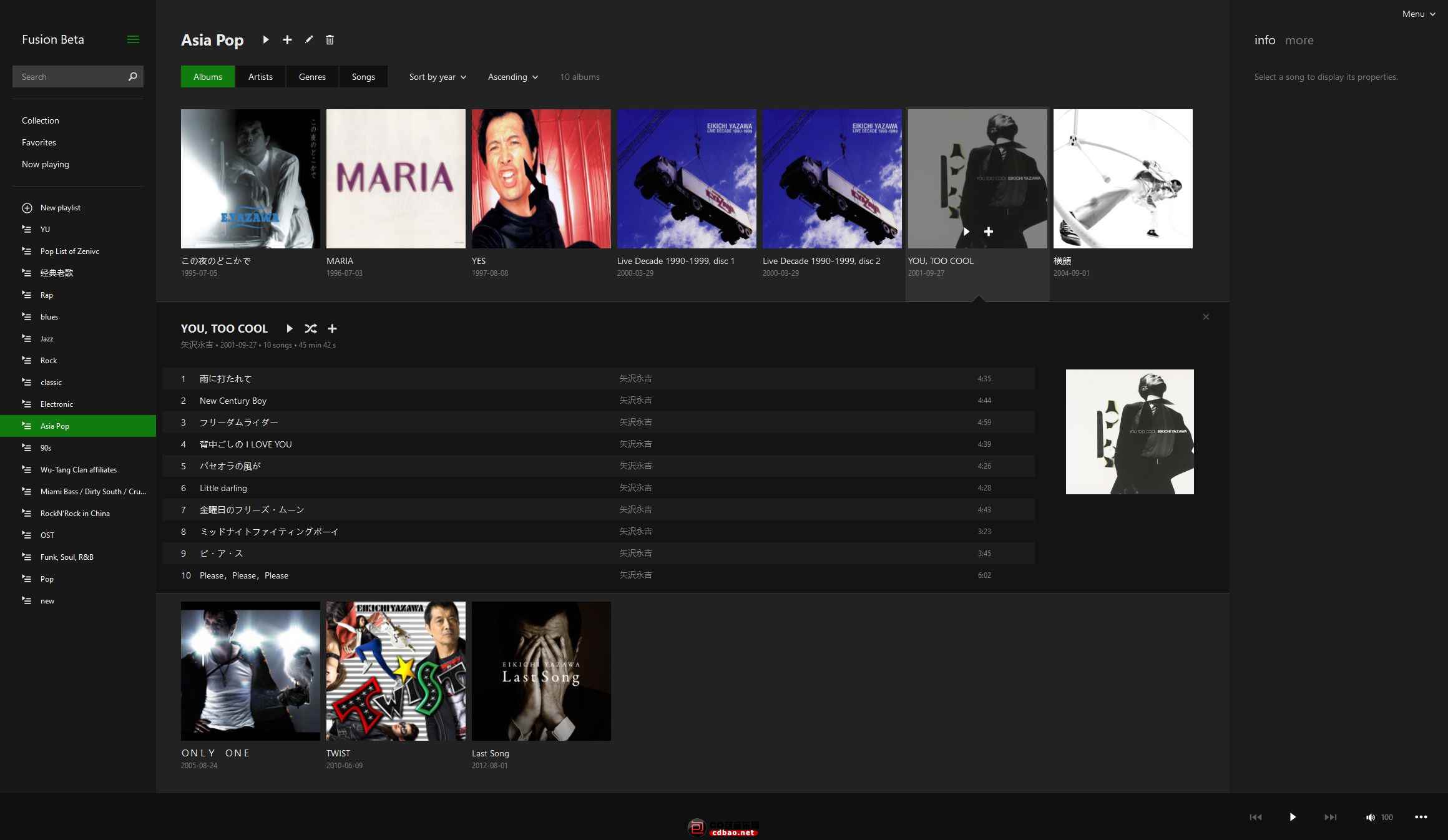Go to Now playing
The width and height of the screenshot is (1448, 840).
[x=46, y=164]
